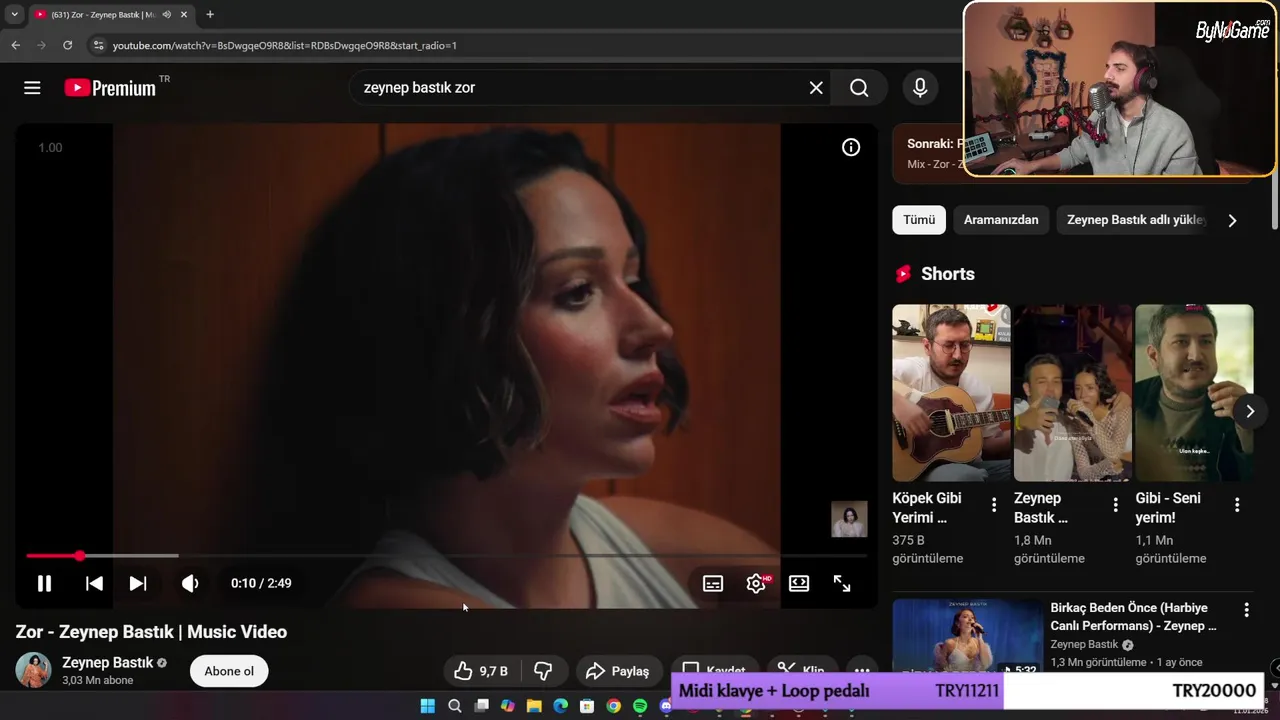The image size is (1280, 720).
Task: Dislike the video thumbs down
Action: click(x=543, y=671)
